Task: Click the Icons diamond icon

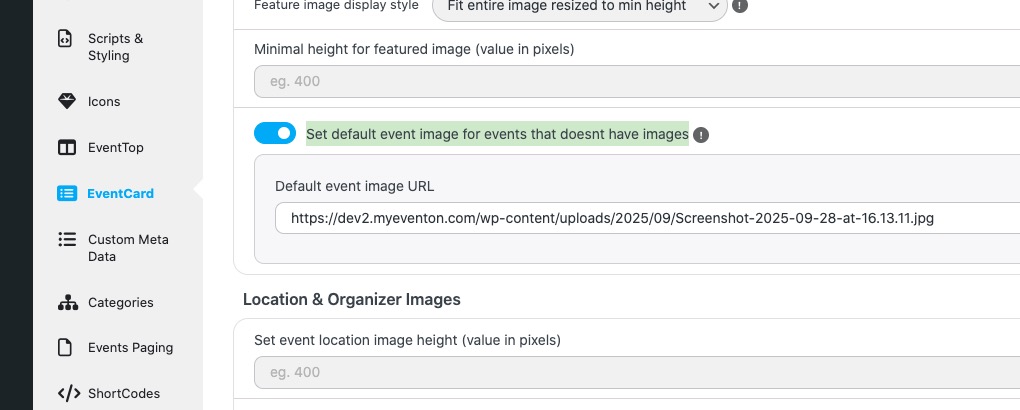Action: click(x=66, y=101)
